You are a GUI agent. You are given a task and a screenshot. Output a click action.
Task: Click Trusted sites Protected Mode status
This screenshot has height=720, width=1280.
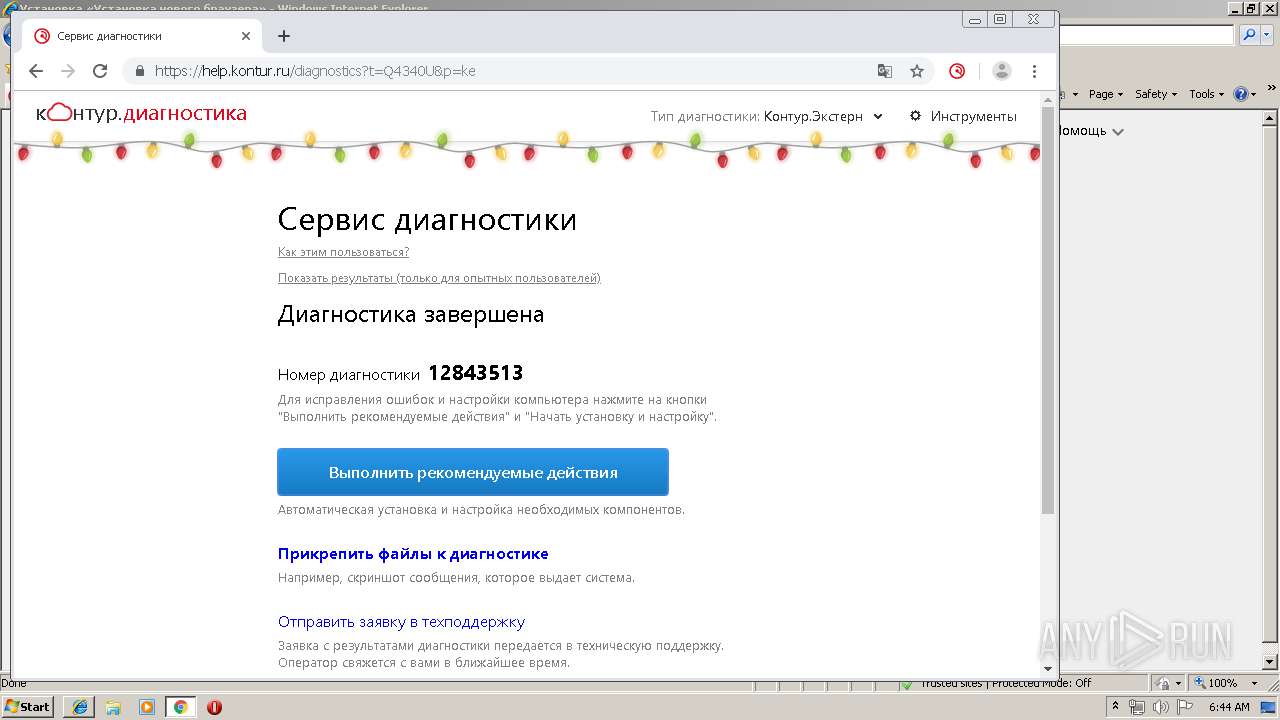coord(1005,683)
